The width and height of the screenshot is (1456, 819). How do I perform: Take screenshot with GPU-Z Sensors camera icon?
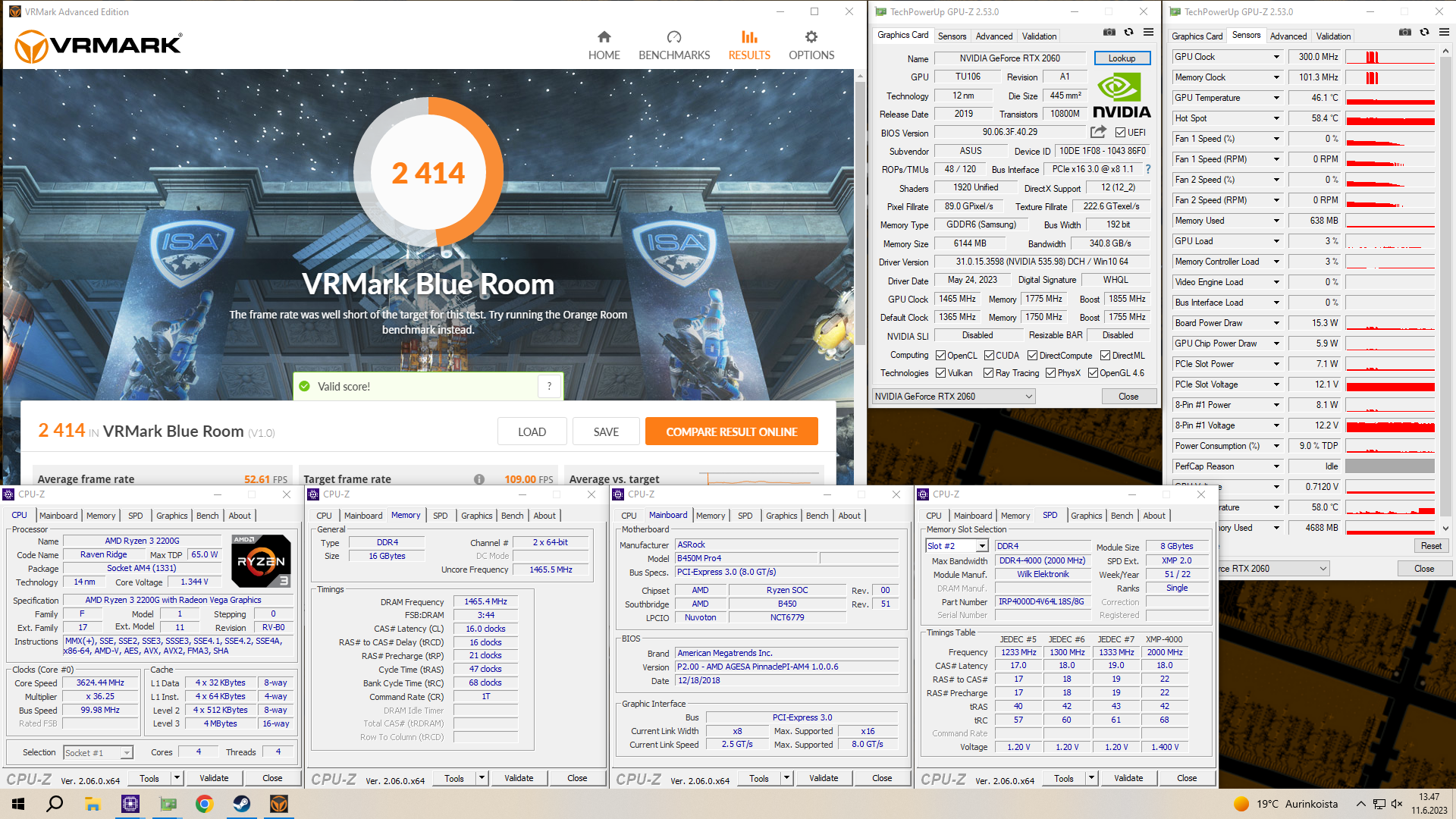pos(1405,33)
